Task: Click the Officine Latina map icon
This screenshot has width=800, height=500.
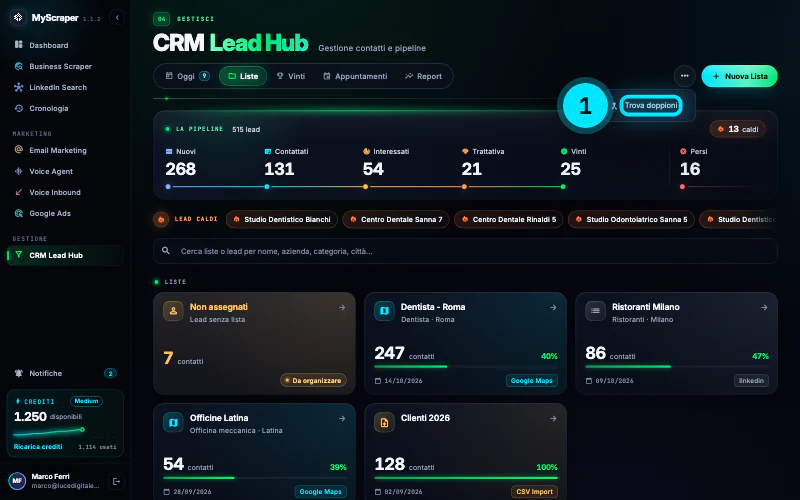Action: click(173, 422)
